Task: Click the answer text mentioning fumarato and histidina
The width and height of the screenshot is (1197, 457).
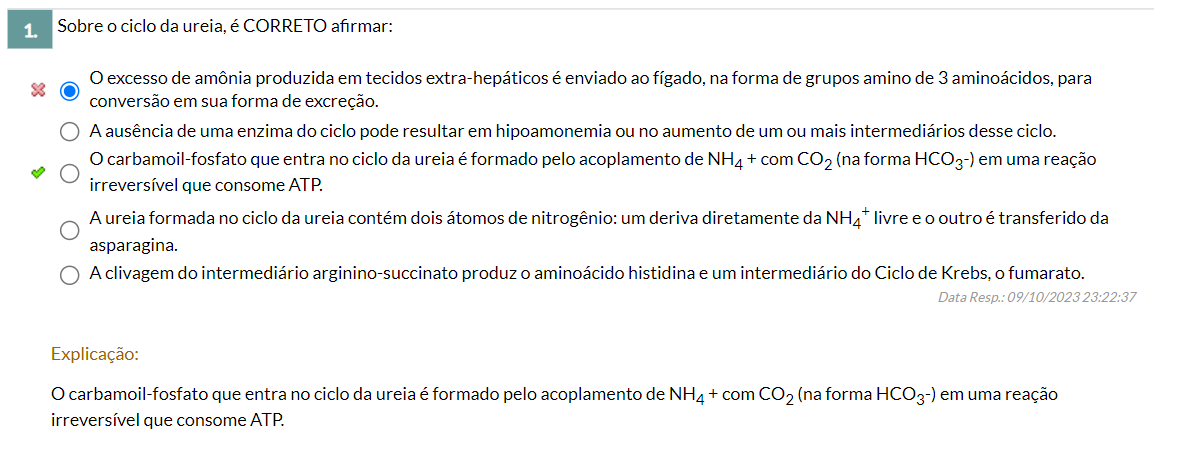Action: pos(586,273)
